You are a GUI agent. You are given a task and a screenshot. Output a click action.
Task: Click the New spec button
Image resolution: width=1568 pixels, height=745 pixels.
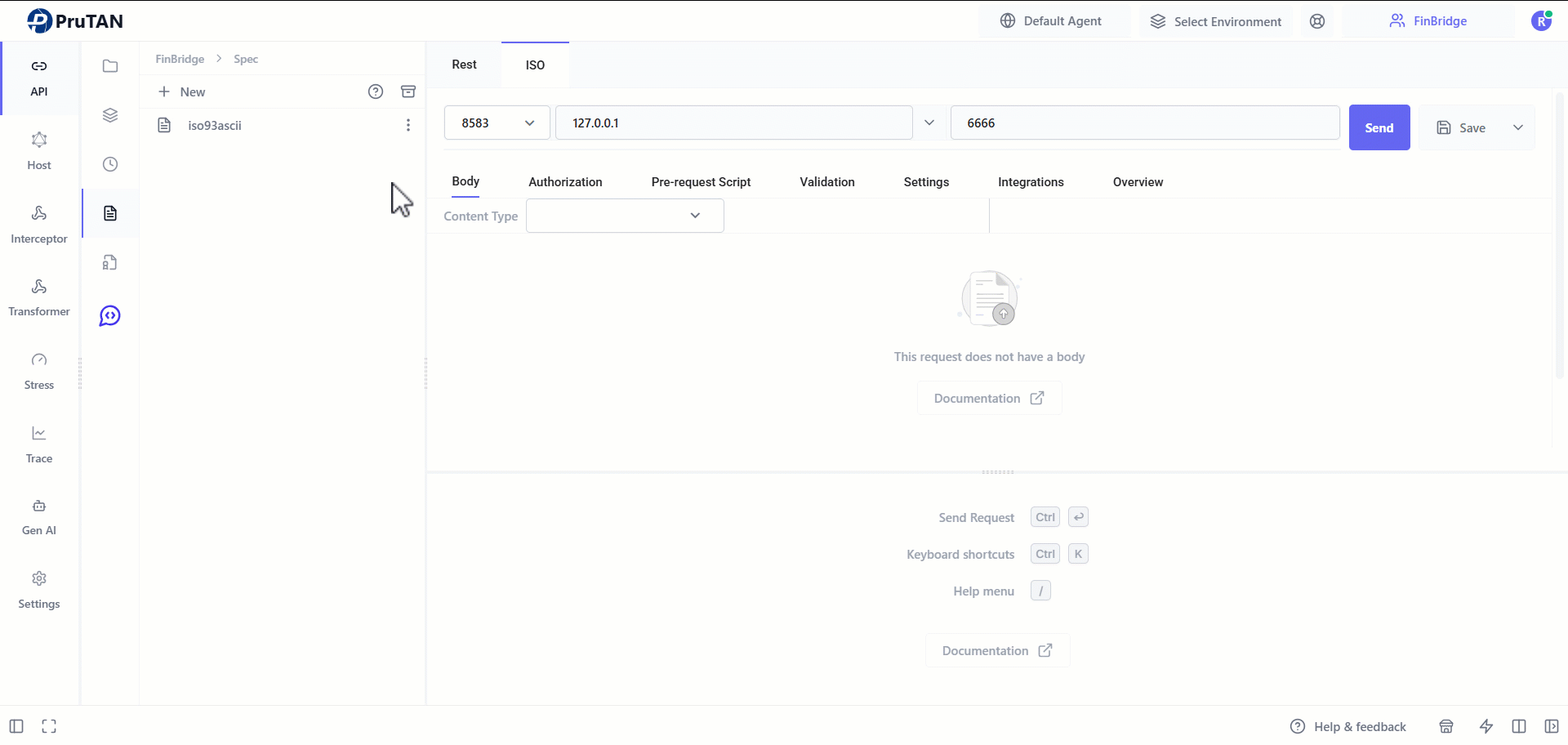point(182,91)
